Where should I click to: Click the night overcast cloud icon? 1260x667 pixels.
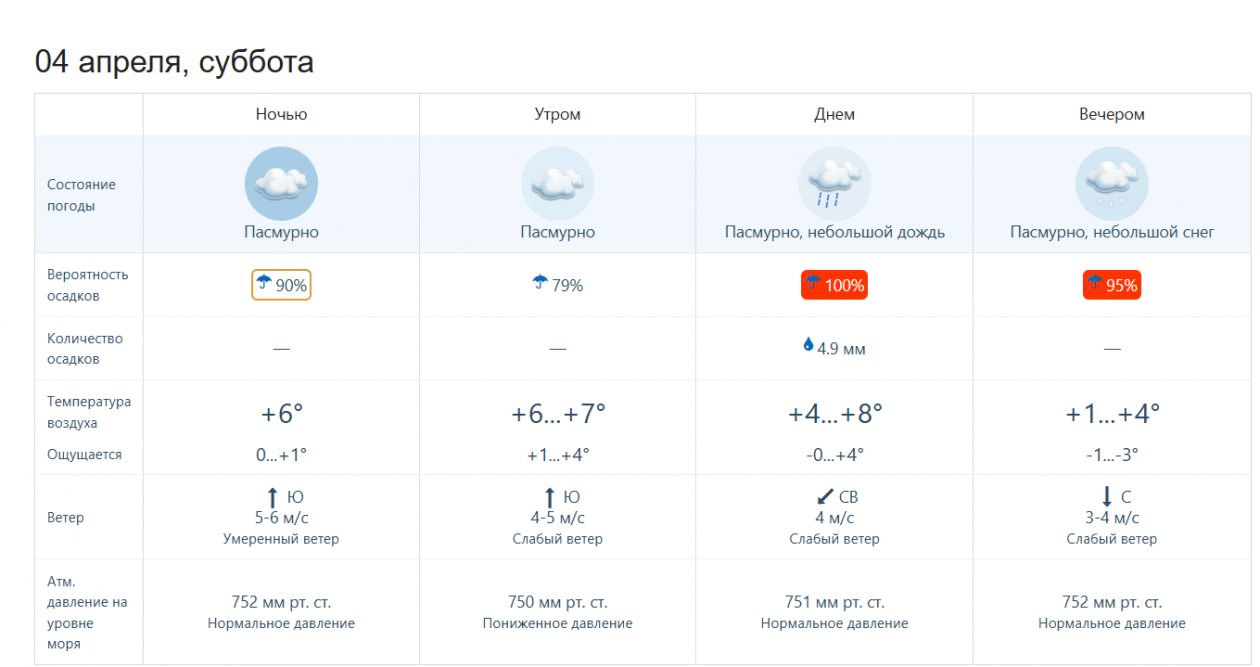click(x=281, y=184)
